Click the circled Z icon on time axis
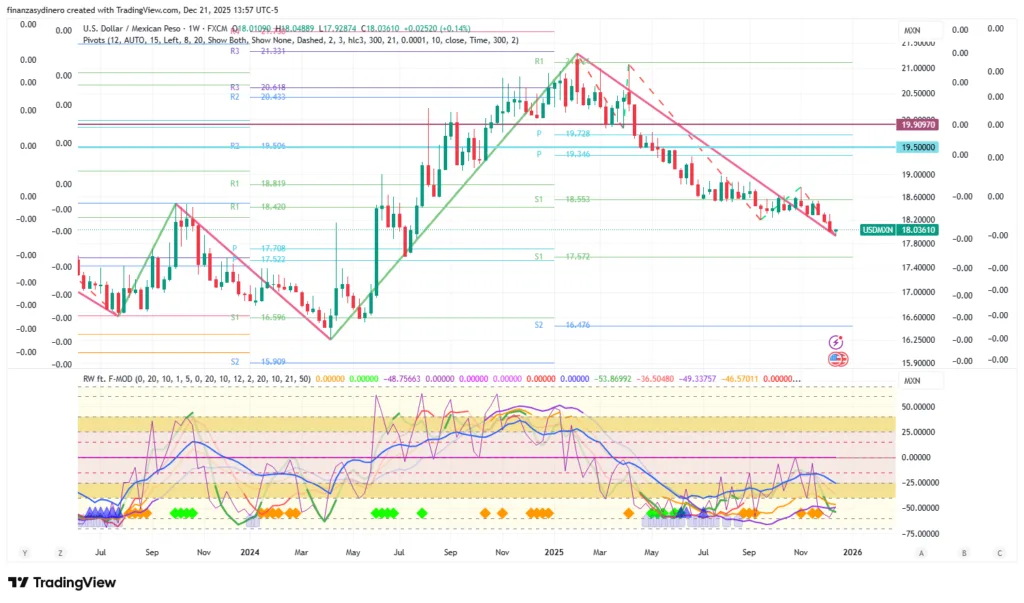This screenshot has height=603, width=1024. (60, 551)
